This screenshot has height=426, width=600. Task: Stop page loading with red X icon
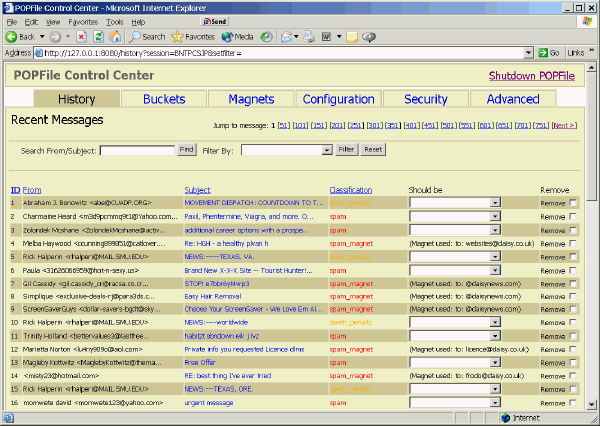[x=81, y=37]
